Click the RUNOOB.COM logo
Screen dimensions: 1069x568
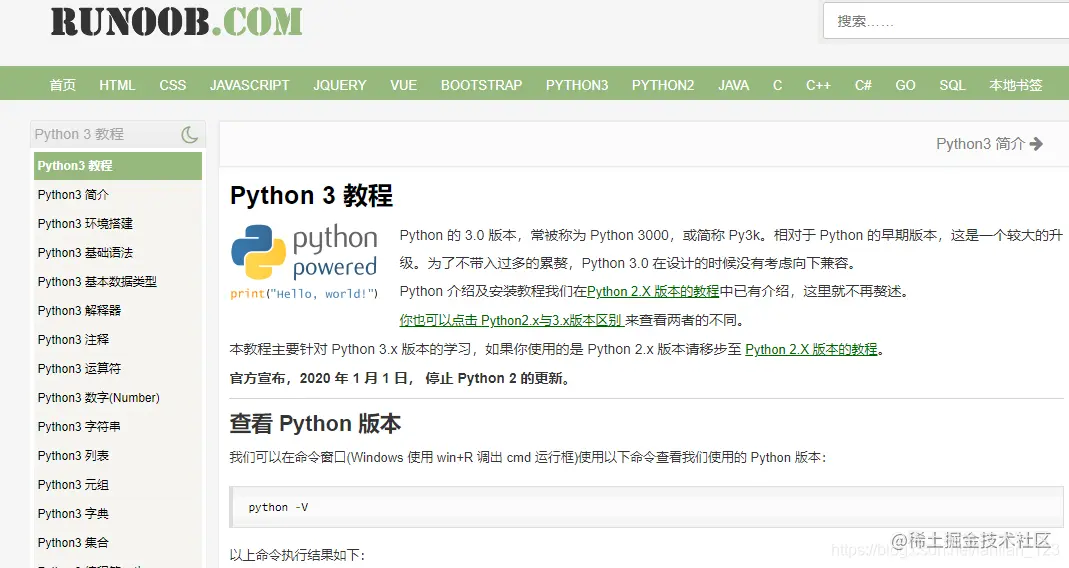[177, 22]
